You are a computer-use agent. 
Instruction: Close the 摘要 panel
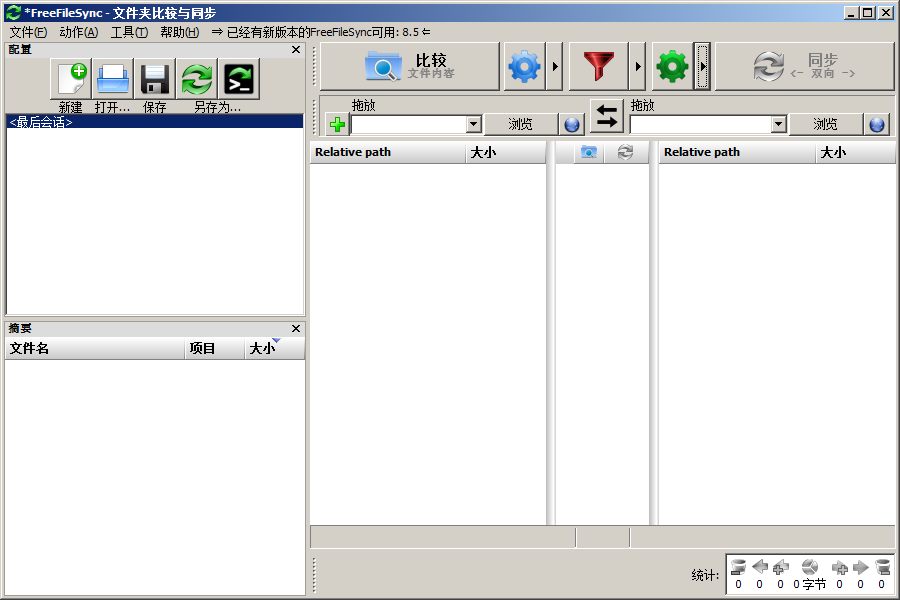(296, 328)
